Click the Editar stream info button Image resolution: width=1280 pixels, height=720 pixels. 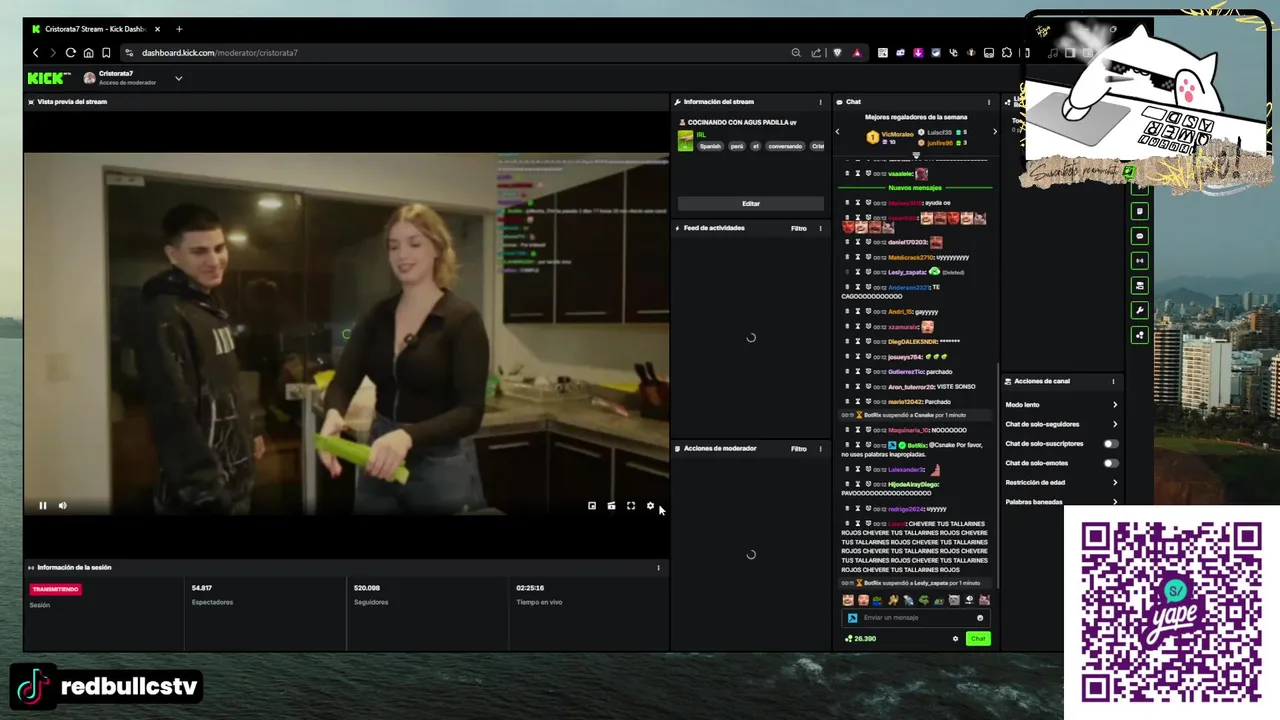point(751,204)
